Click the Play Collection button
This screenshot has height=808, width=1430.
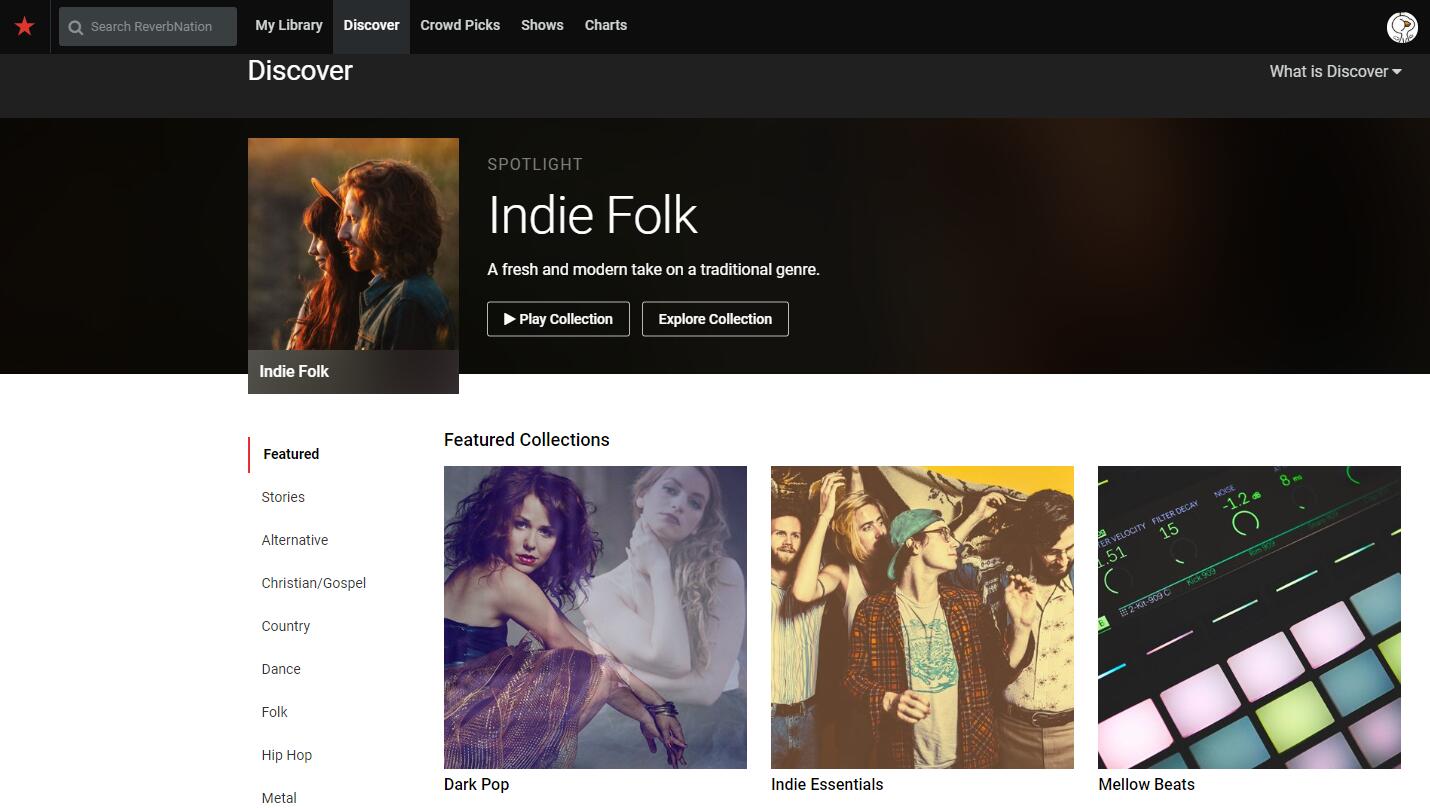point(558,318)
